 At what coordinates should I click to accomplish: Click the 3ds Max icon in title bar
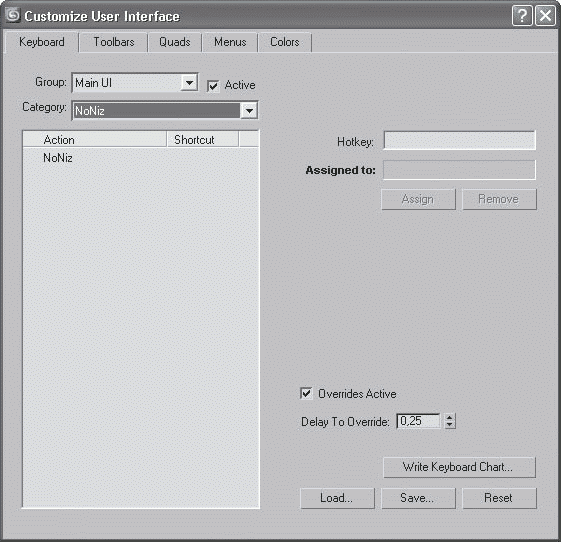point(13,15)
